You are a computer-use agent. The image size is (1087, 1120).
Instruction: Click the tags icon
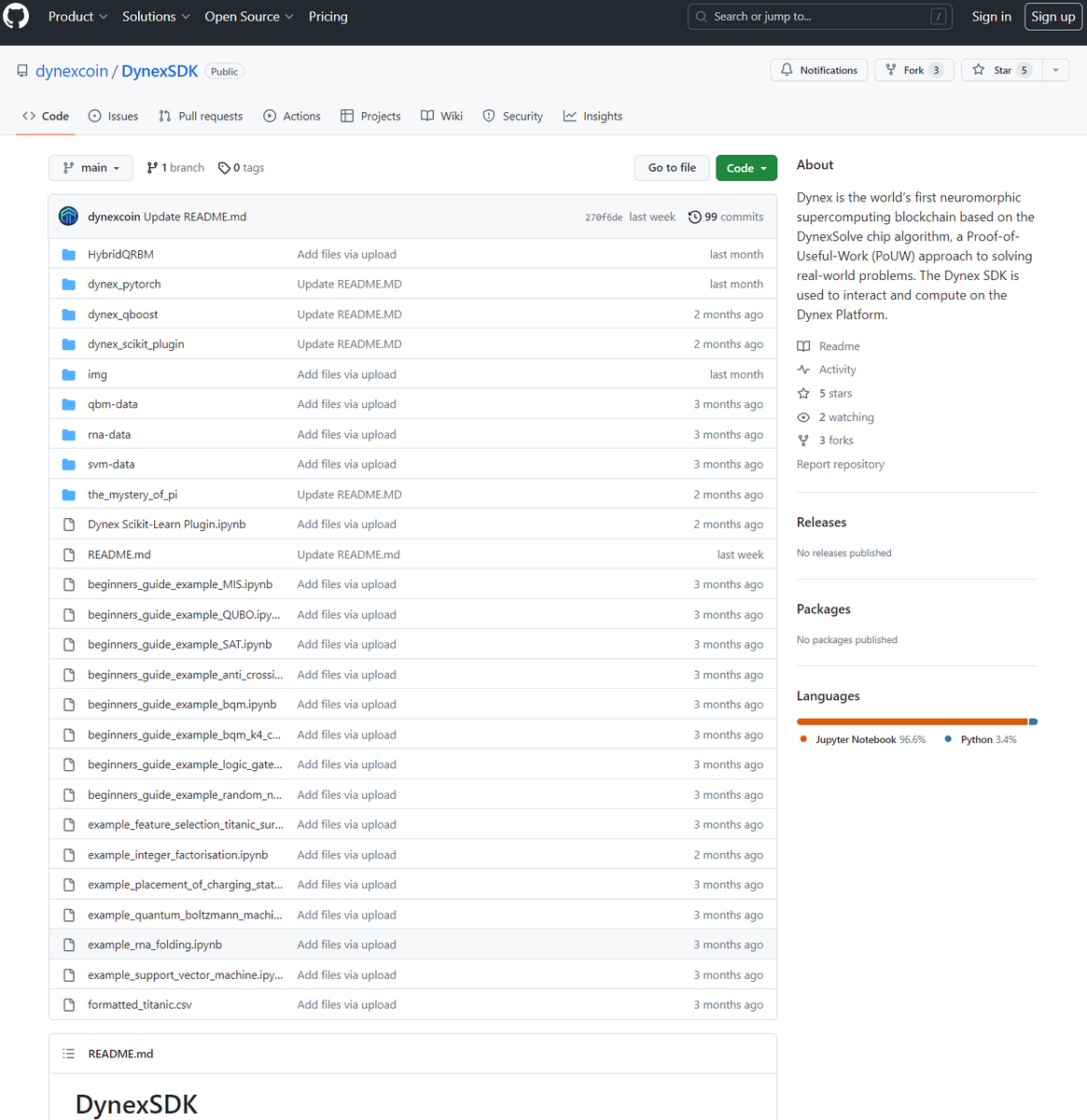224,168
